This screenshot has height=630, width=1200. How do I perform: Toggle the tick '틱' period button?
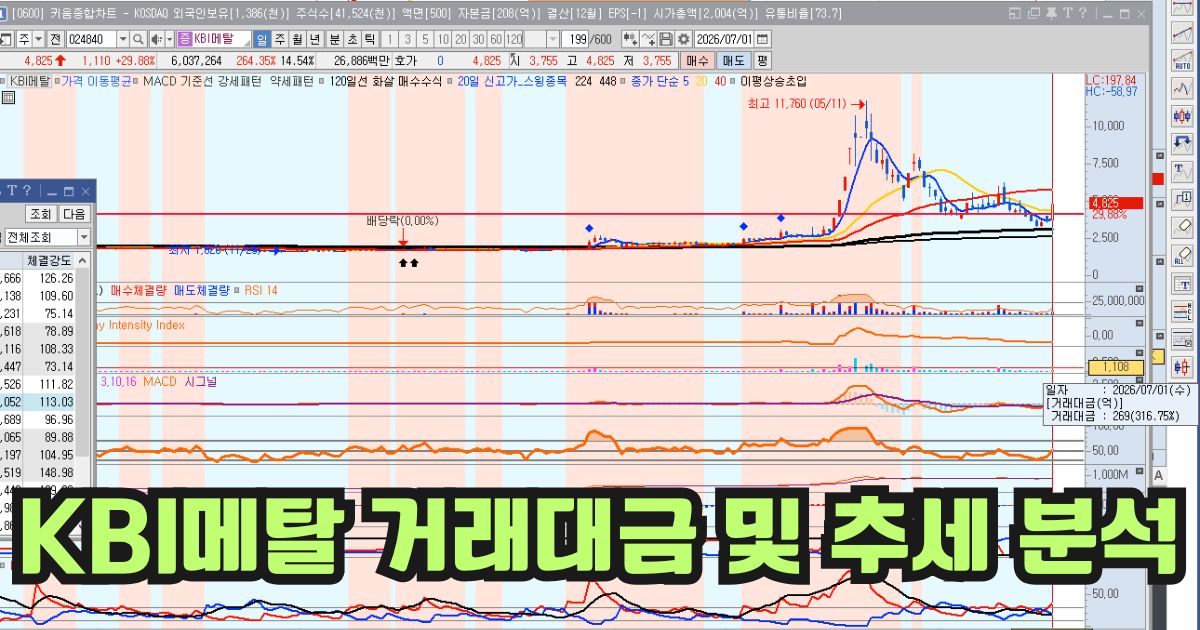369,39
